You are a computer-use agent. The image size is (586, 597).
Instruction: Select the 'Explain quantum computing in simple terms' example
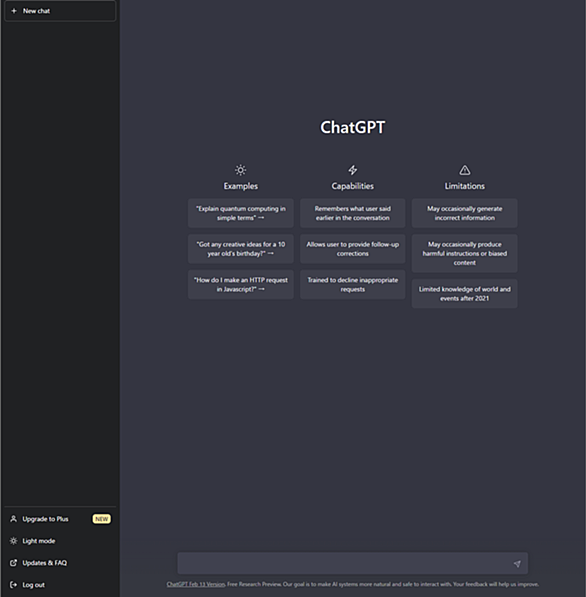click(x=241, y=213)
